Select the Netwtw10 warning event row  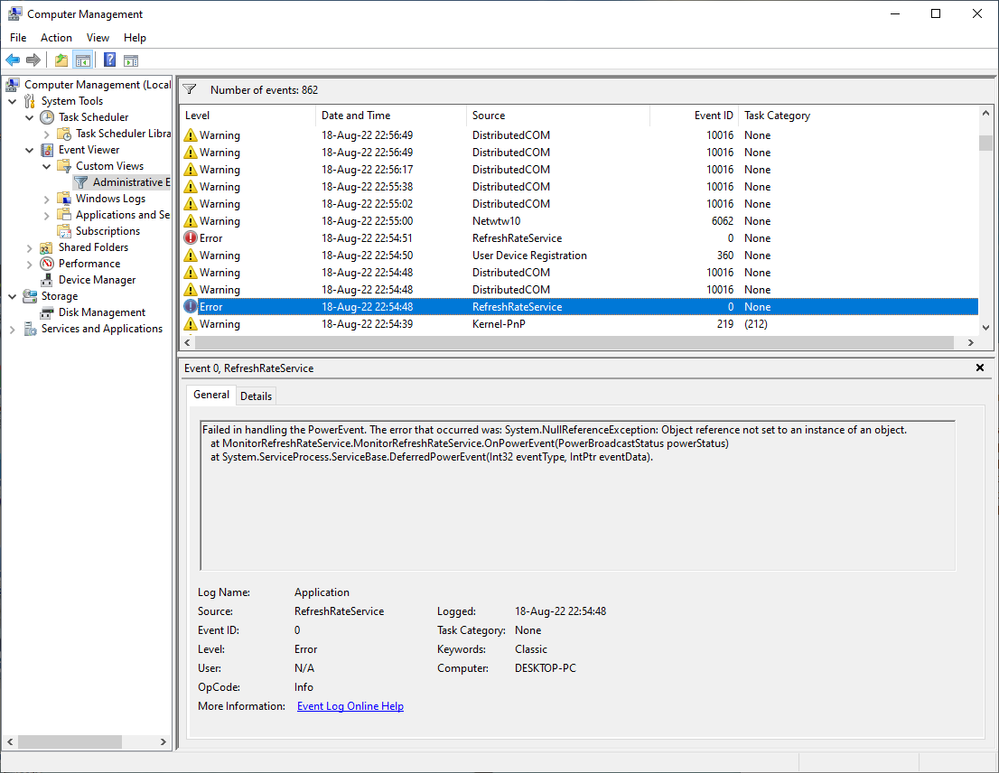point(580,221)
